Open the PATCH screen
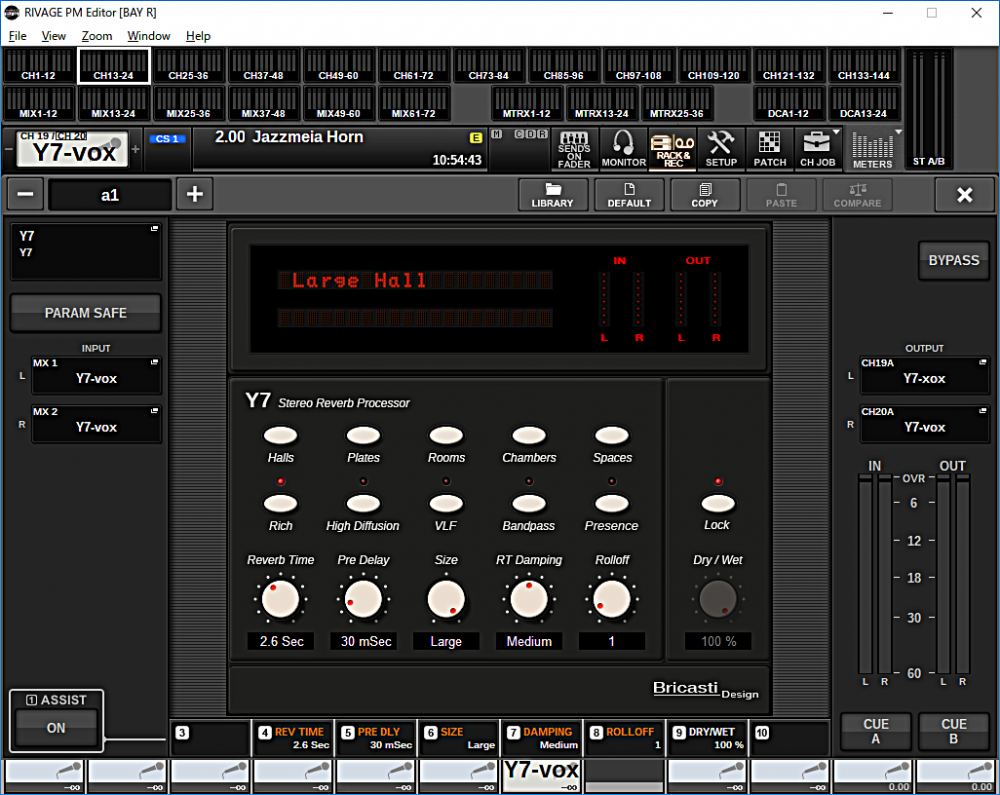Image resolution: width=1000 pixels, height=795 pixels. point(770,148)
